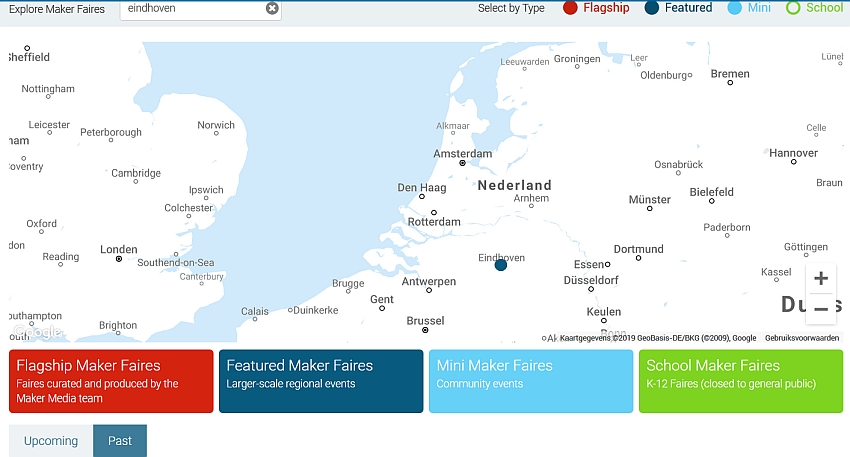Image resolution: width=850 pixels, height=457 pixels.
Task: Click the Eindhoven Featured faire marker
Action: [x=501, y=265]
